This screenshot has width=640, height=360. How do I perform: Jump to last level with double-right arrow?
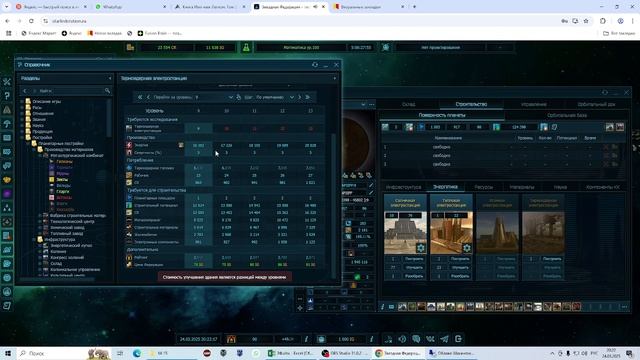pyautogui.click(x=308, y=97)
